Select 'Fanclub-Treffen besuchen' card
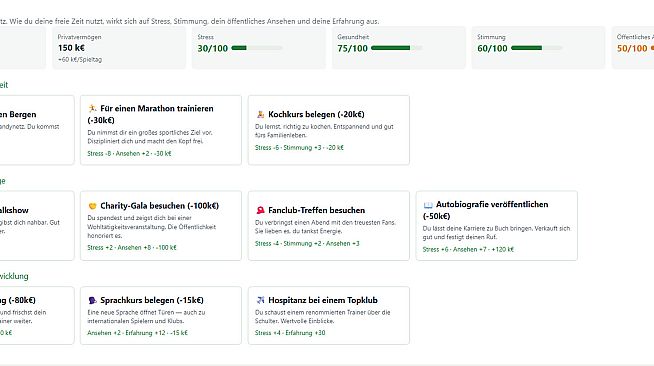654x366 pixels. coord(329,226)
